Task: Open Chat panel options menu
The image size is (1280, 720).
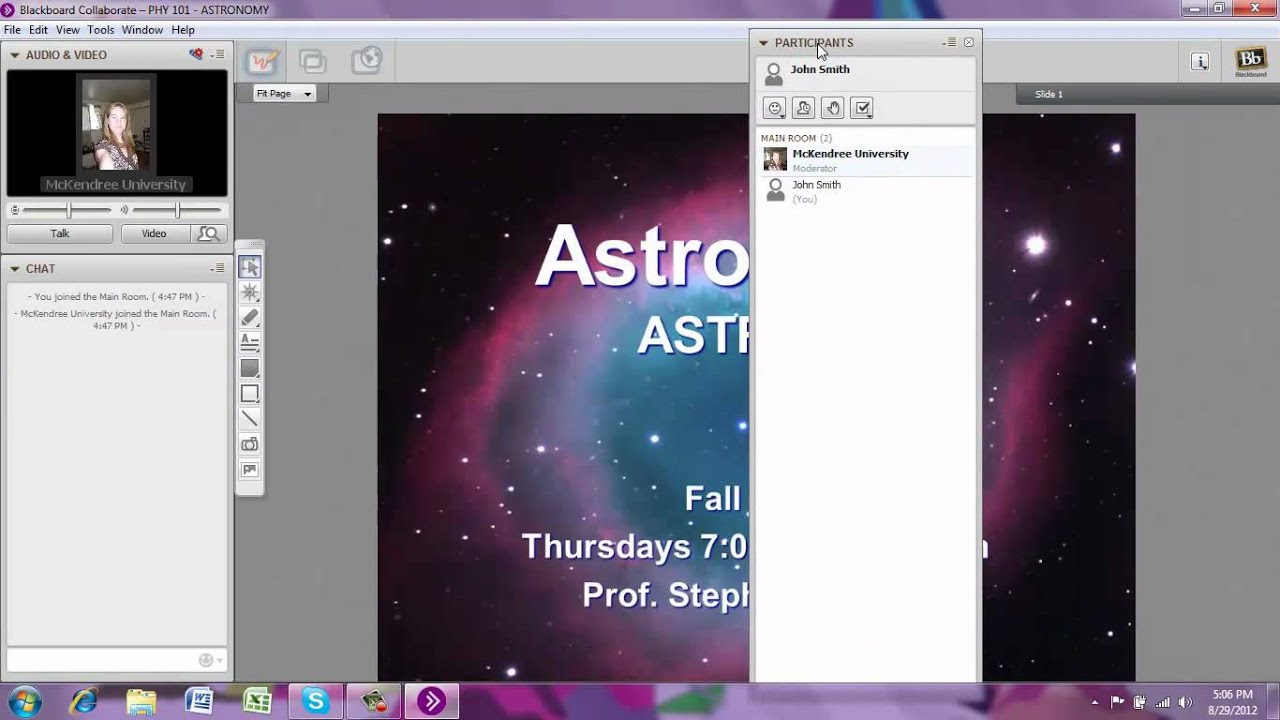Action: click(x=219, y=269)
